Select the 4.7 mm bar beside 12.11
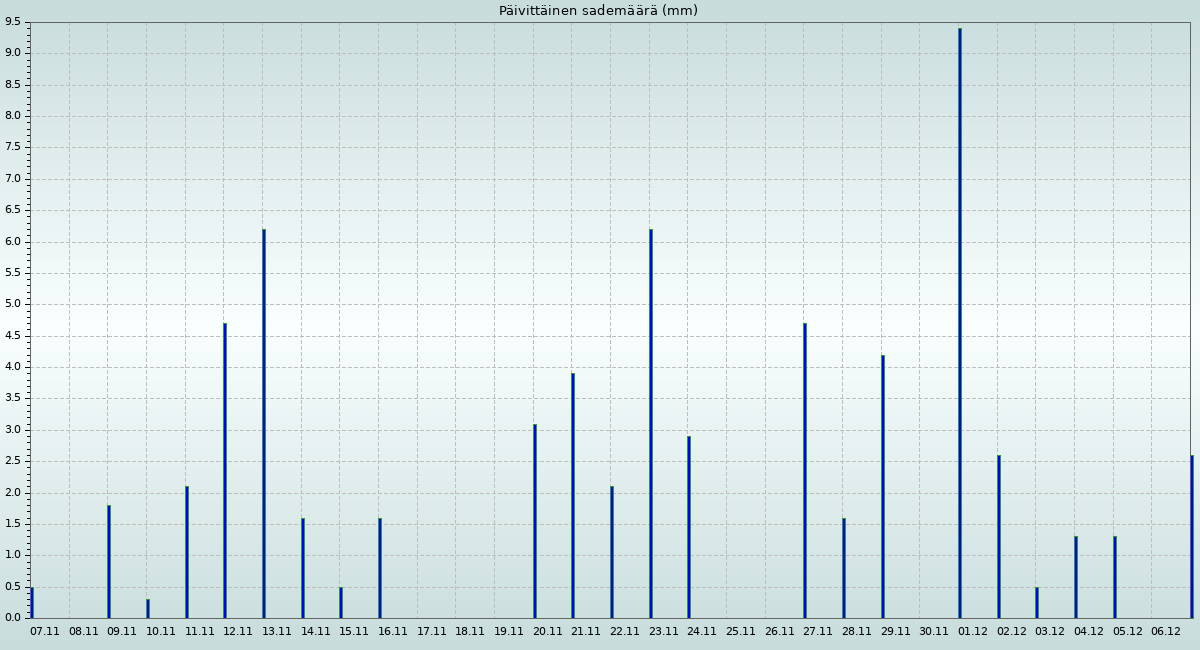Screen dimensions: 1200x650 click(225, 470)
